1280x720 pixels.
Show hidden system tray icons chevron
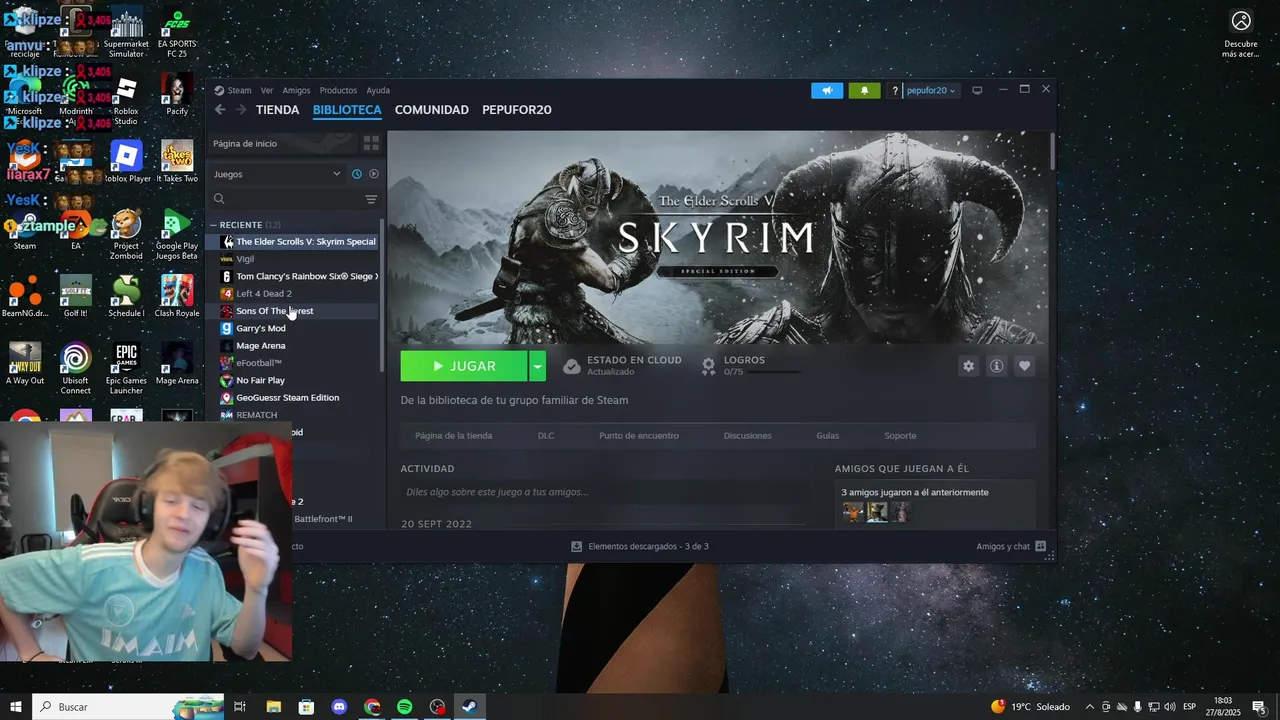[x=1090, y=707]
